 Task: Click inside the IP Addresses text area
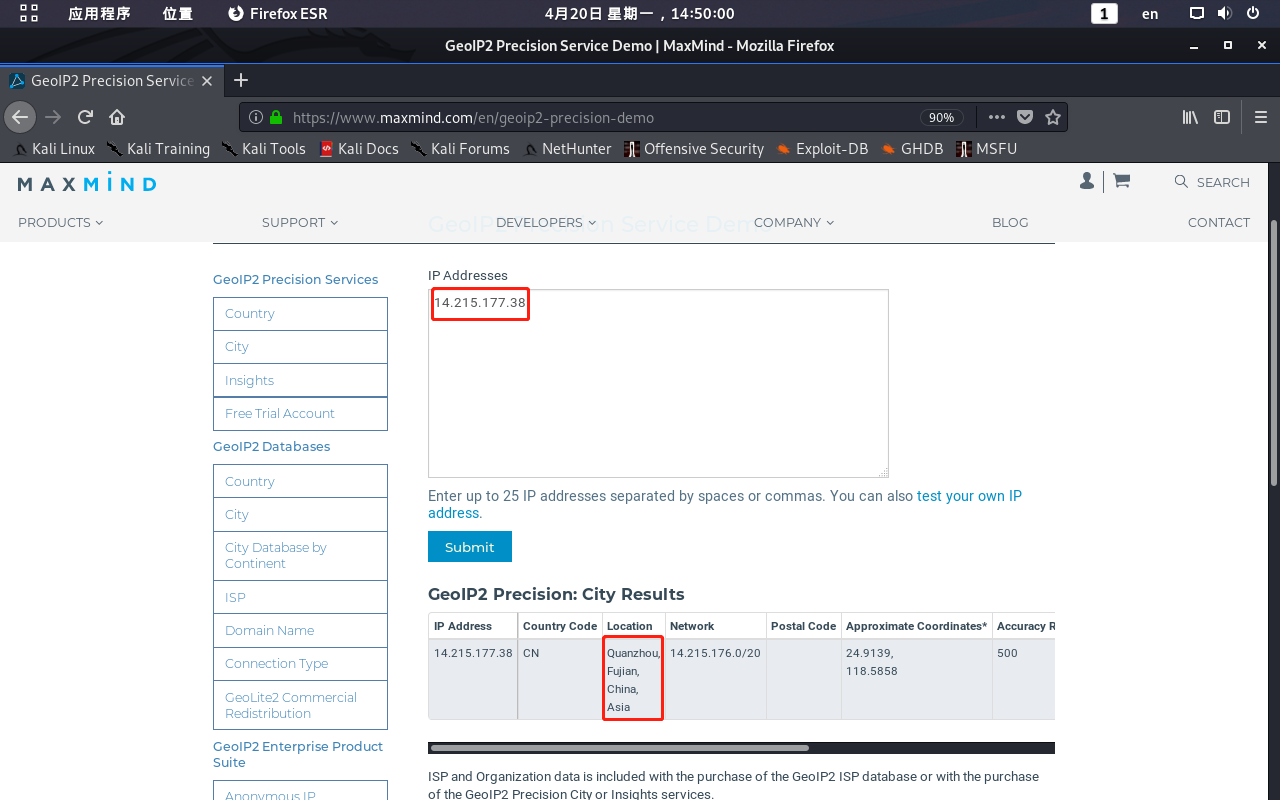pyautogui.click(x=658, y=383)
